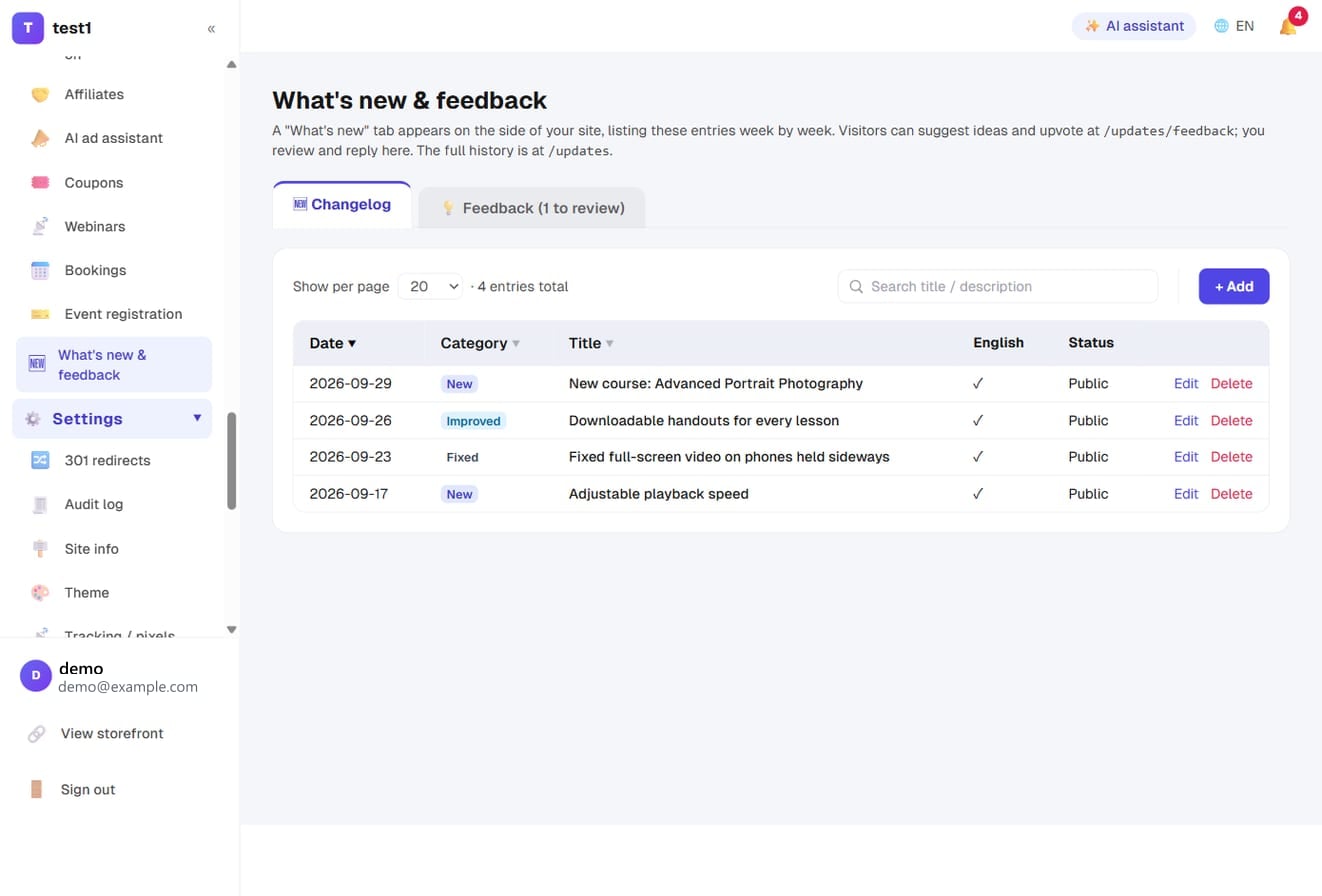
Task: Click the Affiliates handshake icon
Action: (40, 95)
